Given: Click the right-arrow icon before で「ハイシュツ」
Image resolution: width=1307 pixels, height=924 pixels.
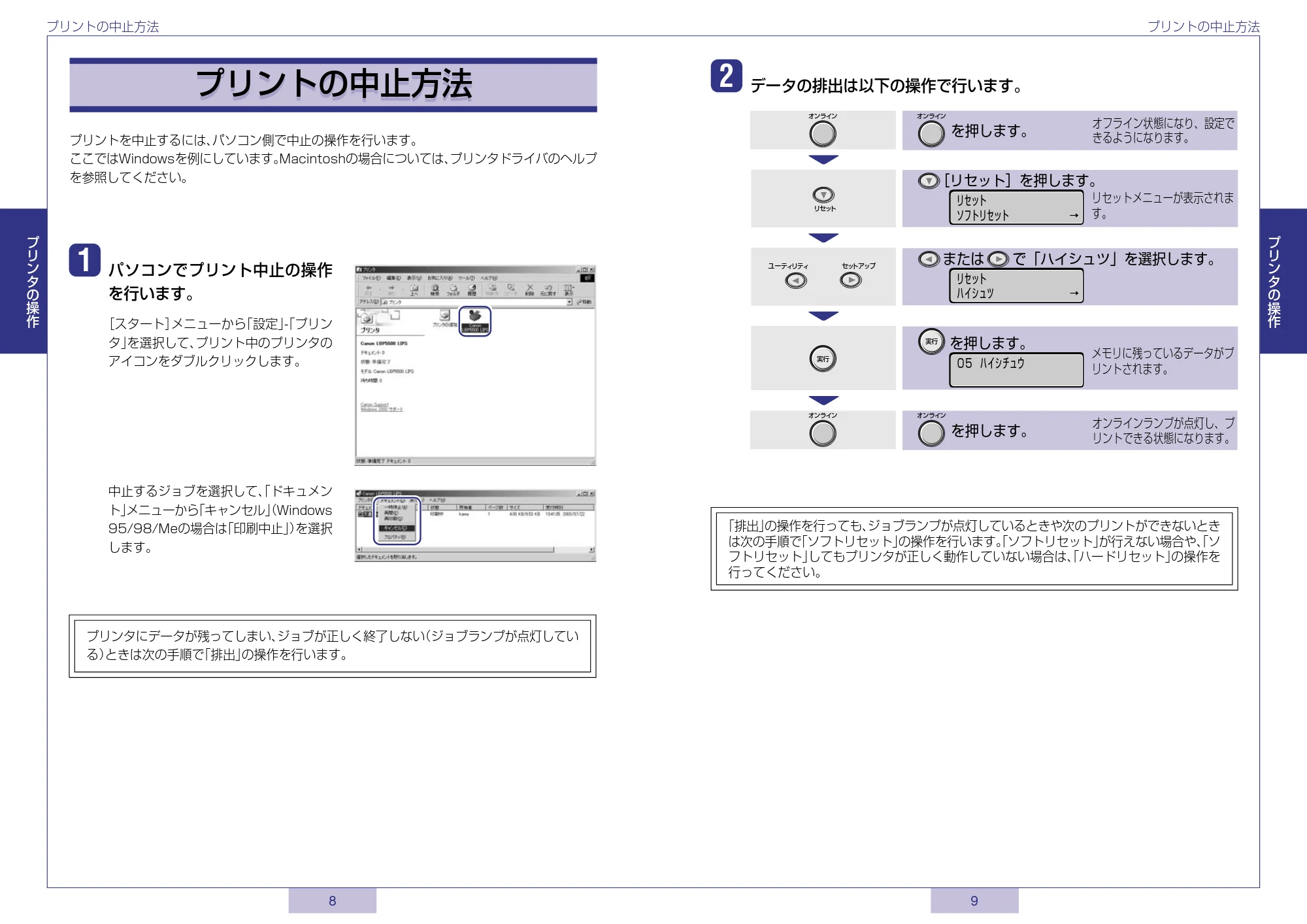Looking at the screenshot, I should (998, 259).
